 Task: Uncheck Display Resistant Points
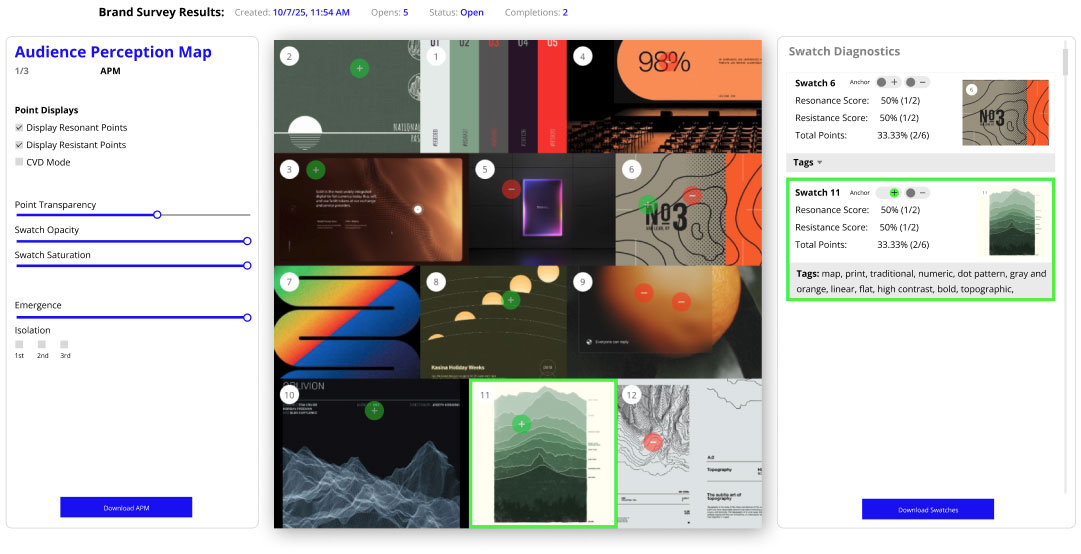[19, 145]
